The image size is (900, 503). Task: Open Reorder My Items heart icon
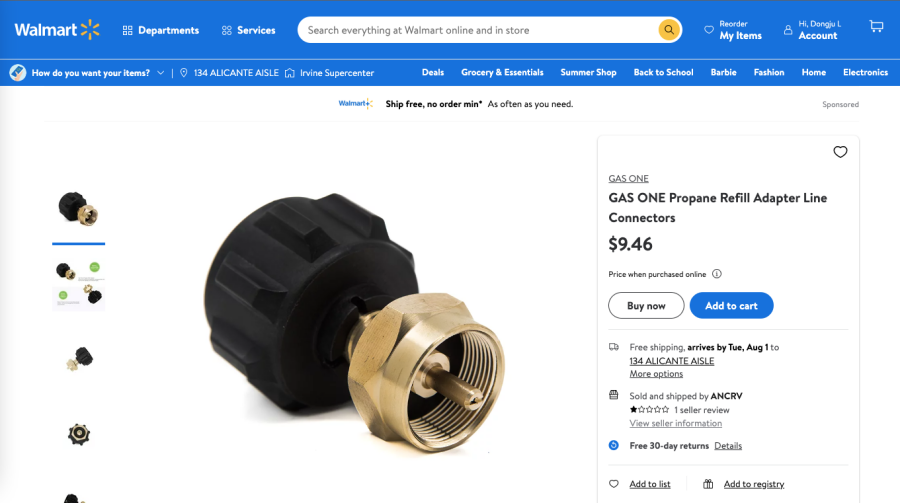point(709,30)
